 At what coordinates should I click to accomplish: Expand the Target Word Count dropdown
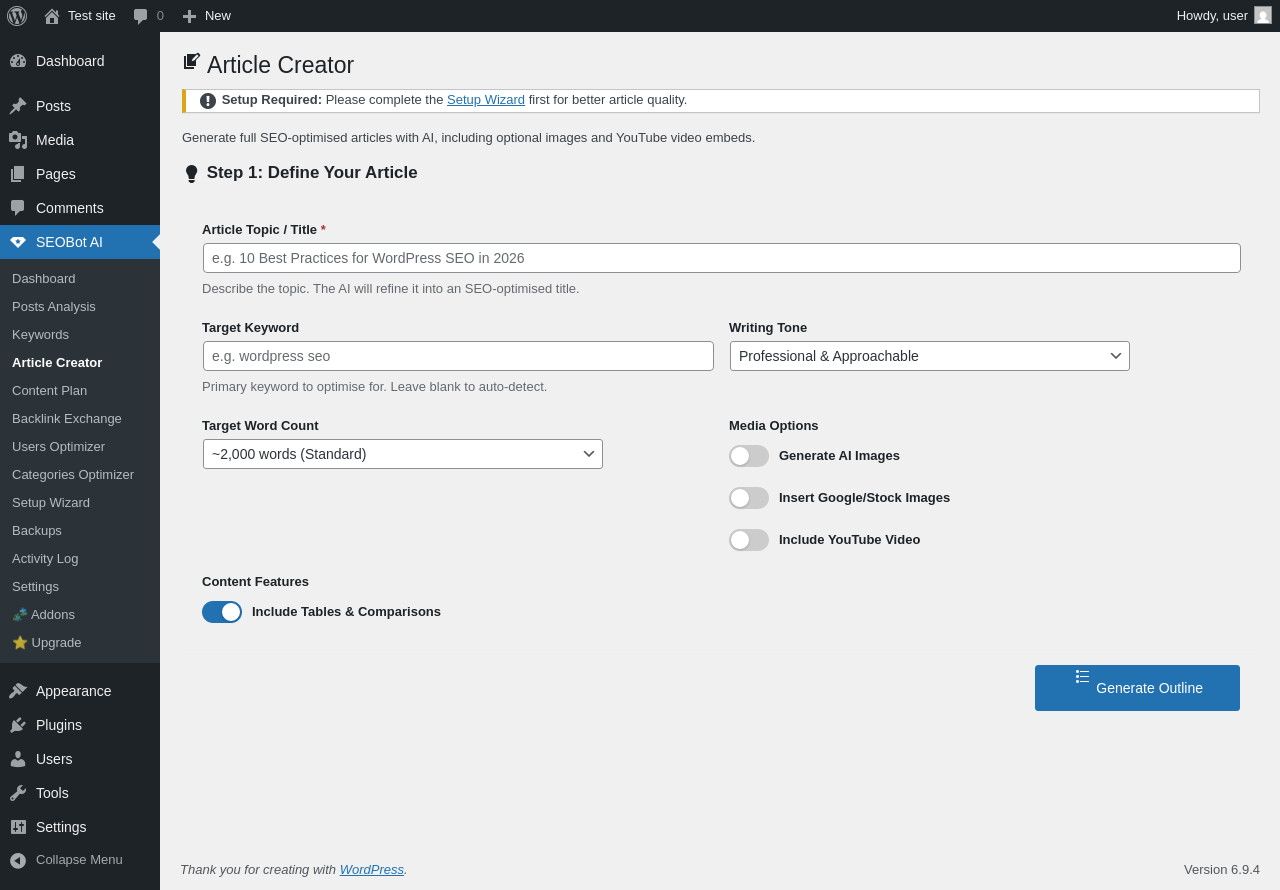[402, 454]
